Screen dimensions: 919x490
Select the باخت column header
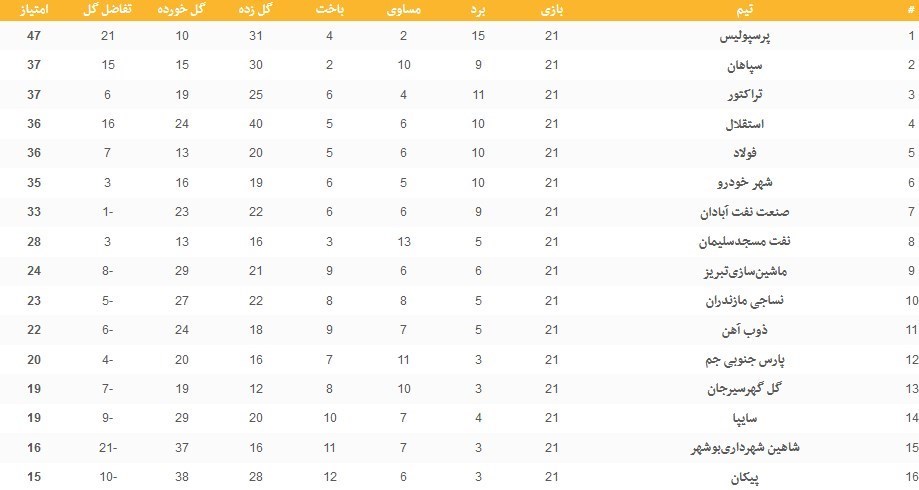tap(329, 9)
